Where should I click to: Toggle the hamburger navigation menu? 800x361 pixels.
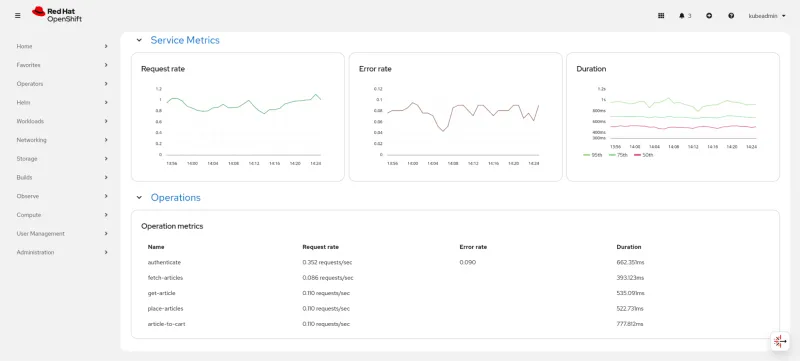(18, 16)
